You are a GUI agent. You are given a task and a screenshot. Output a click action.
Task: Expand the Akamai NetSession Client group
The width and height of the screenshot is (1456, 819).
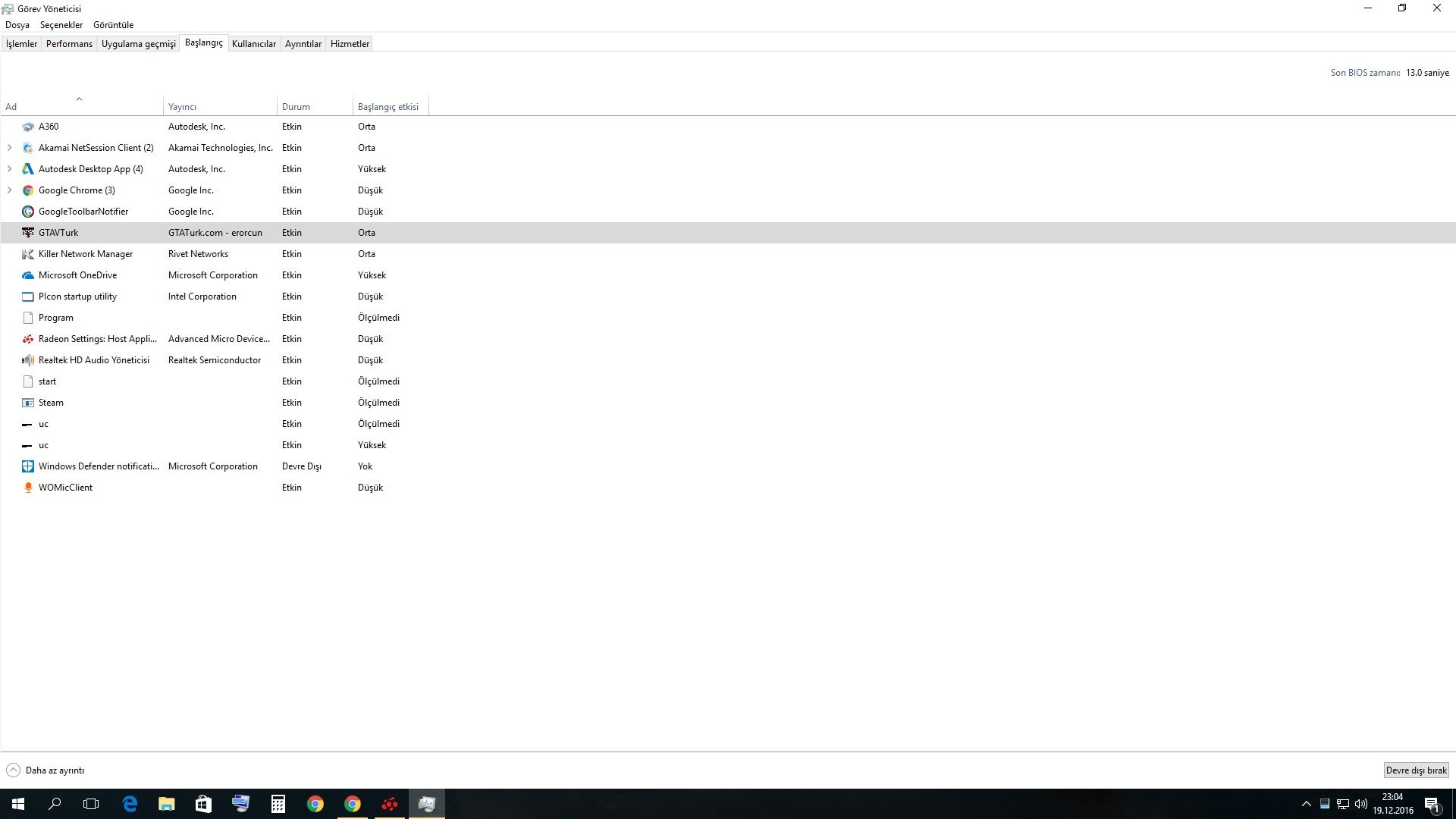coord(9,148)
